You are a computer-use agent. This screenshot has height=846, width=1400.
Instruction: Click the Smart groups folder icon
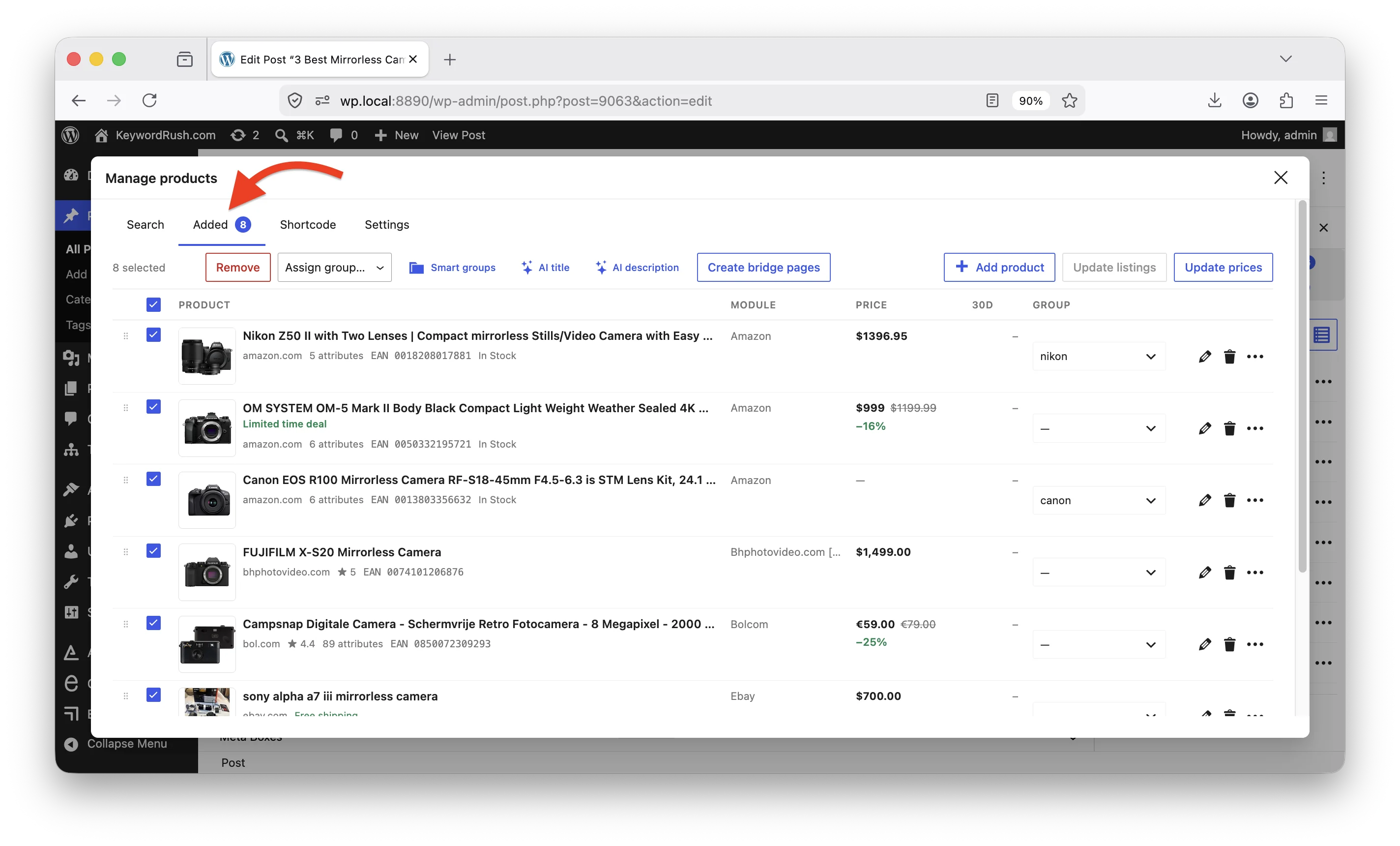point(416,268)
